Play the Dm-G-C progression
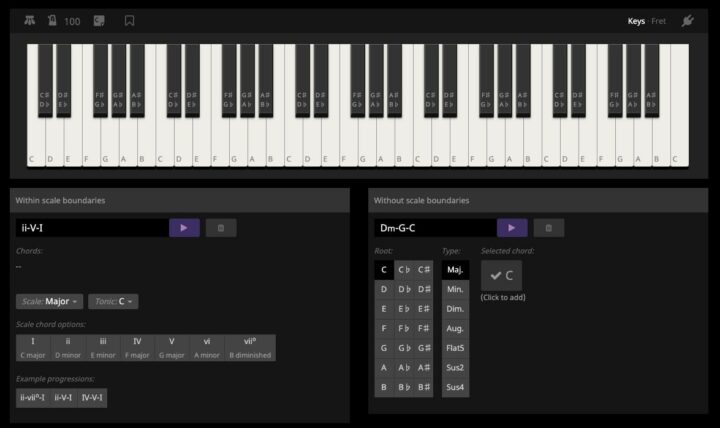 512,228
